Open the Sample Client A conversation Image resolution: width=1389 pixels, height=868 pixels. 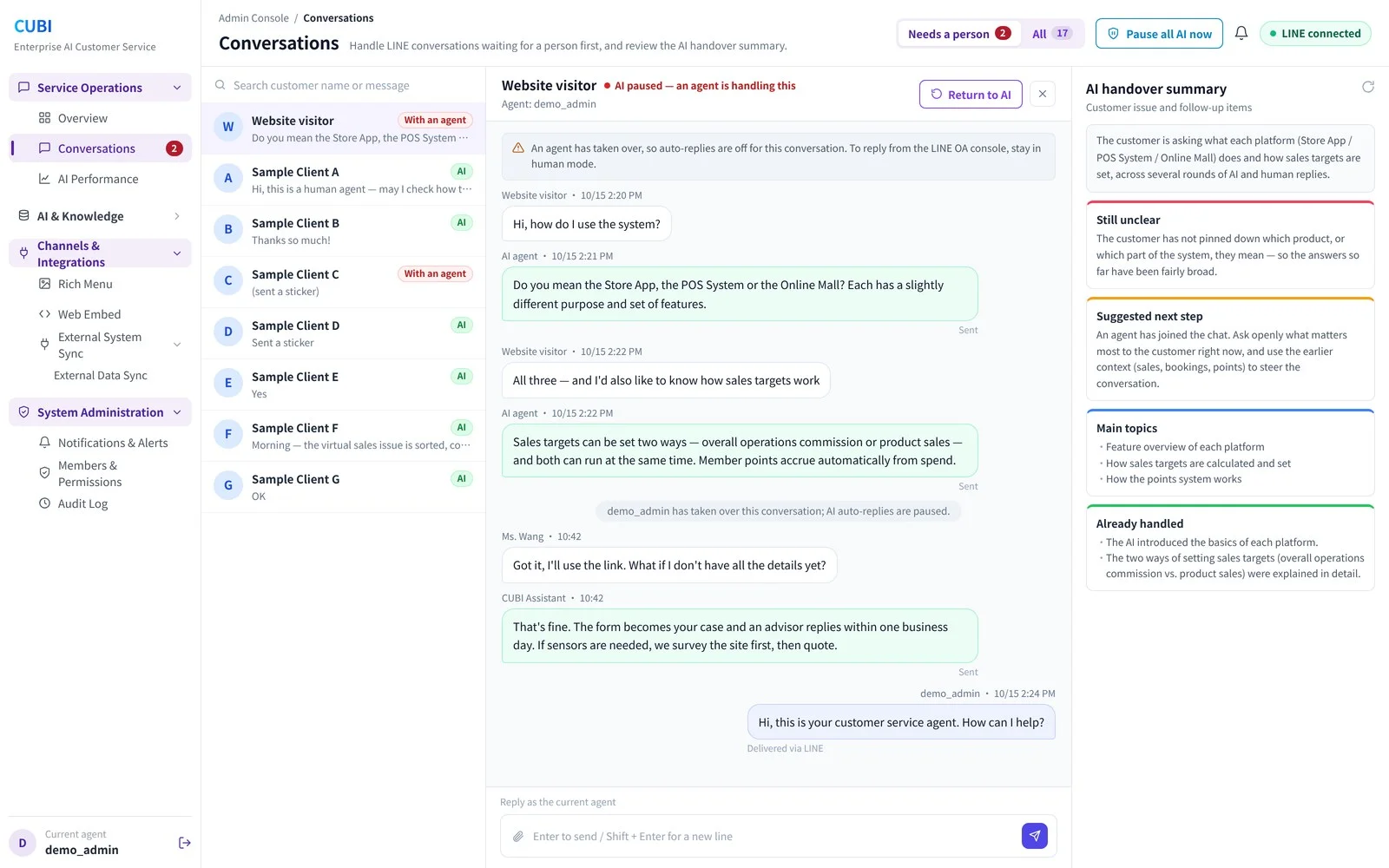[x=344, y=180]
